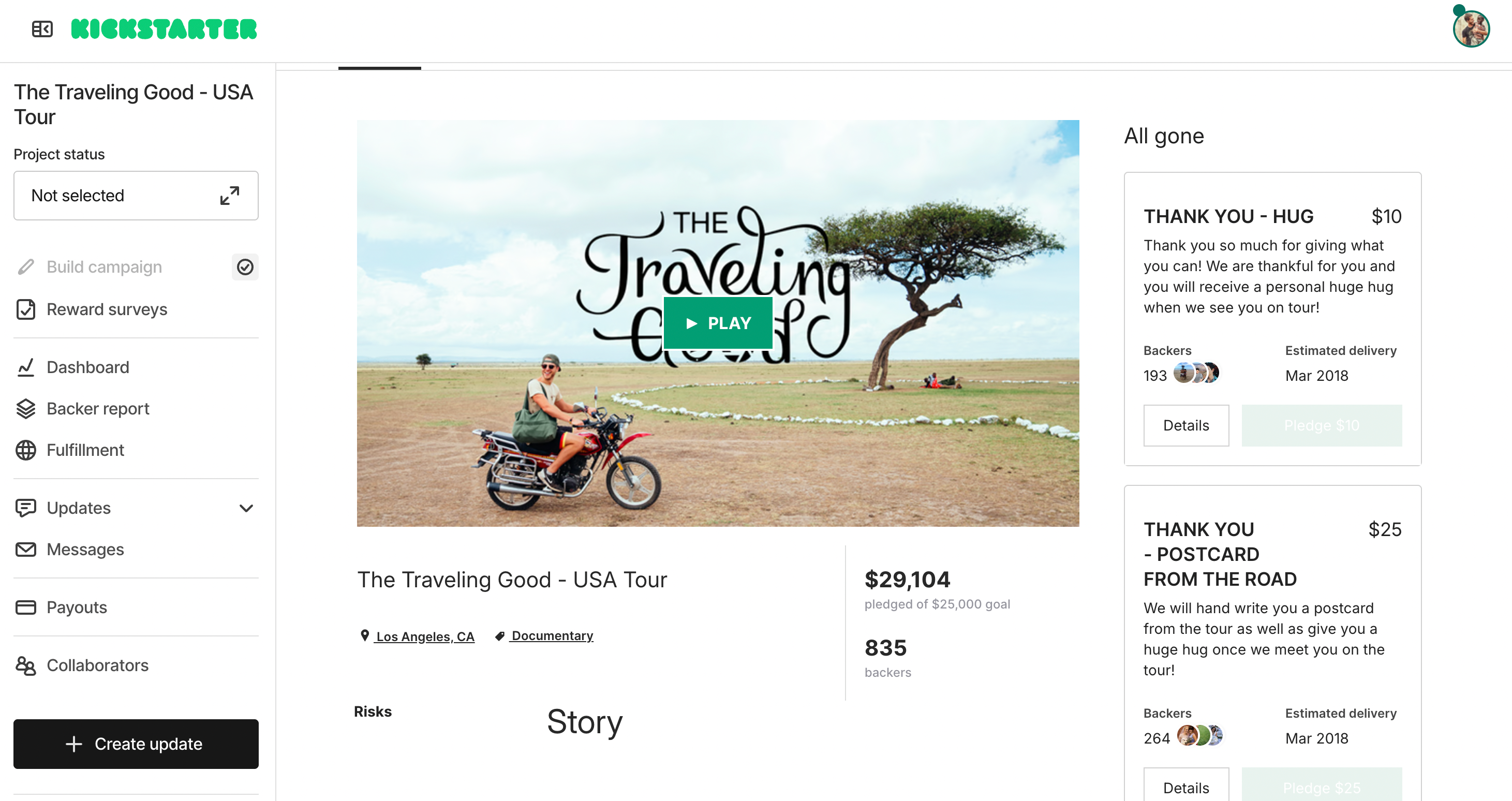This screenshot has height=801, width=1512.
Task: Expand the Updates section chevron
Action: [246, 508]
